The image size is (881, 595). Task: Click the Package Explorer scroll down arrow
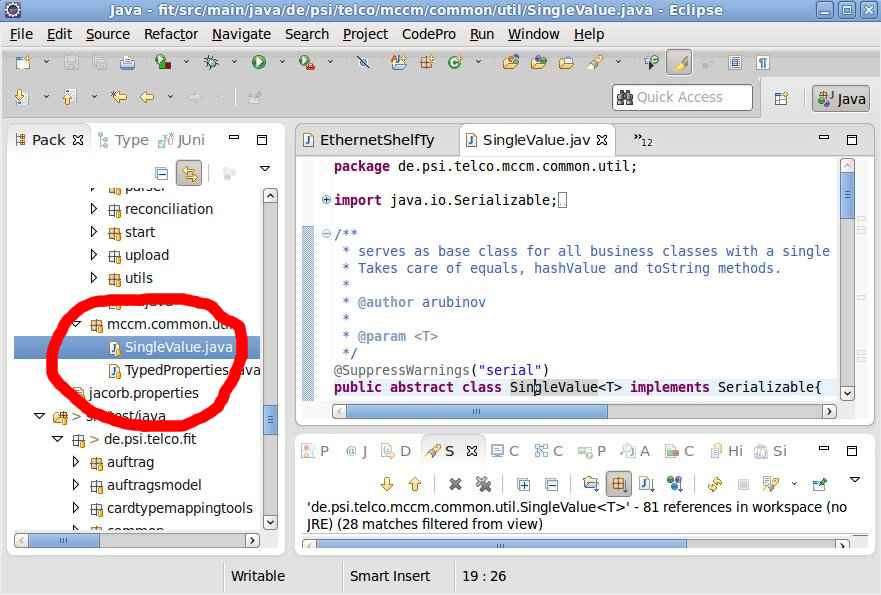coord(270,523)
